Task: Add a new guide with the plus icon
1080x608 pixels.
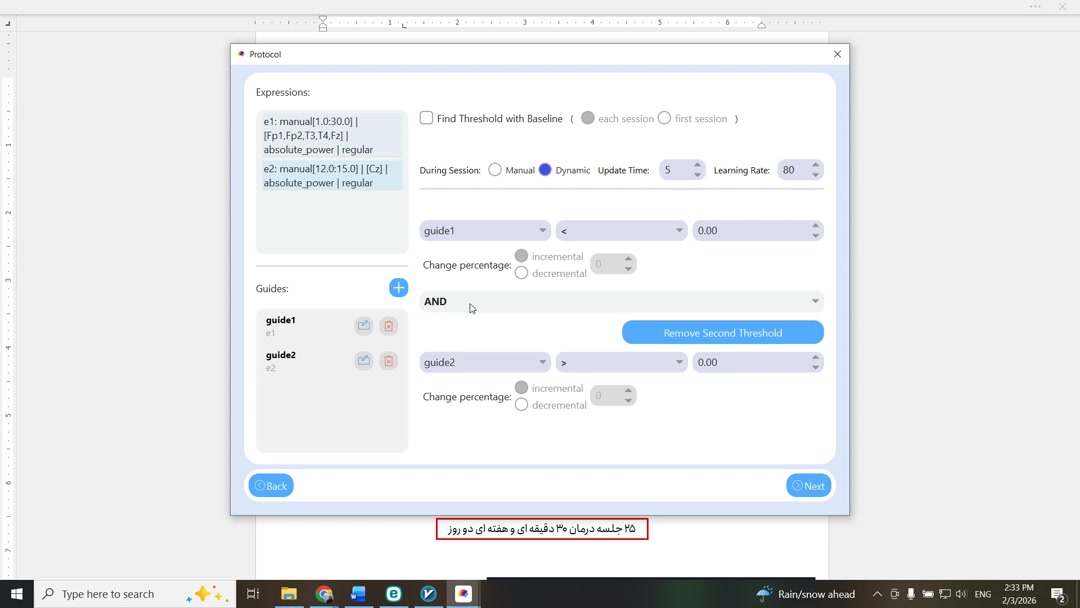Action: pos(398,288)
